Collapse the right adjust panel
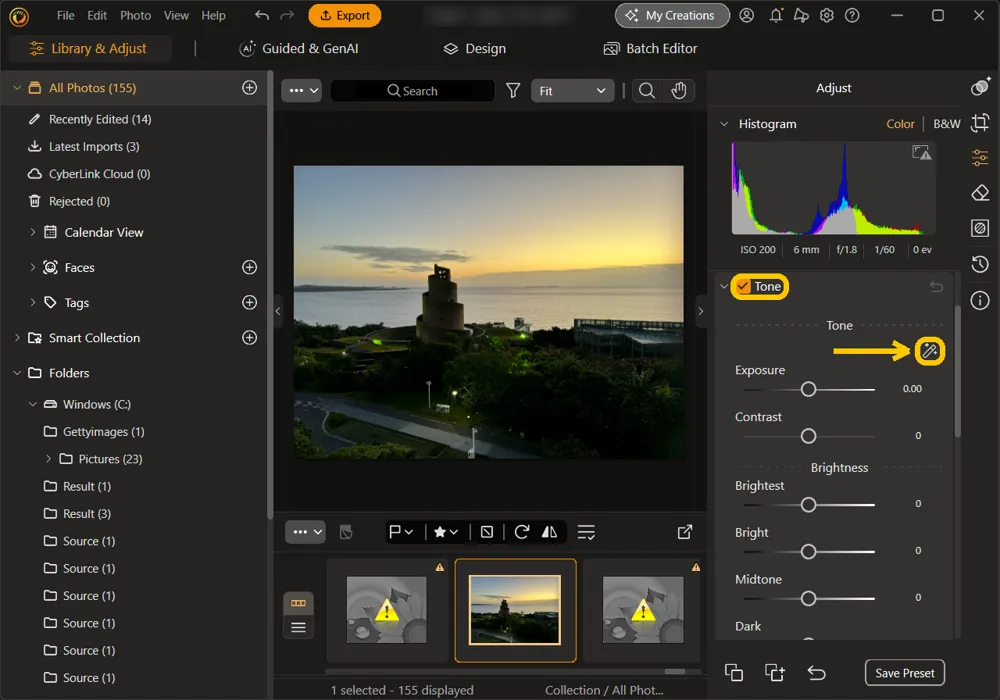 [700, 311]
